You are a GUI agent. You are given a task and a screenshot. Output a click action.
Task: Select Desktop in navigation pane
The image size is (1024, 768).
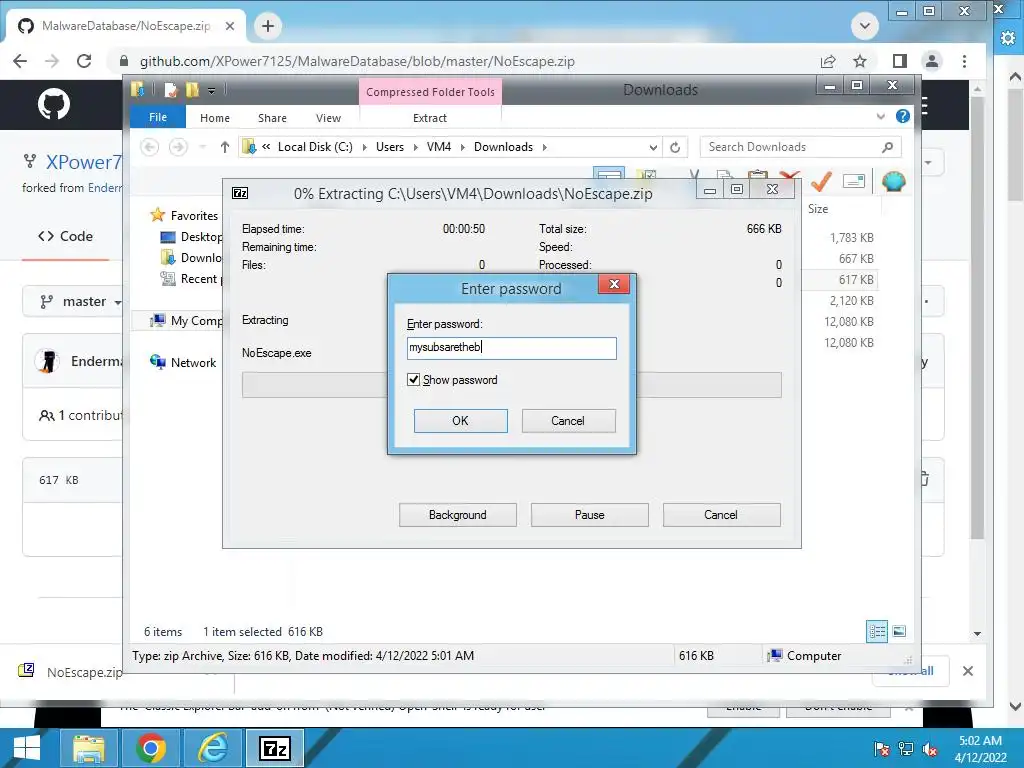191,236
